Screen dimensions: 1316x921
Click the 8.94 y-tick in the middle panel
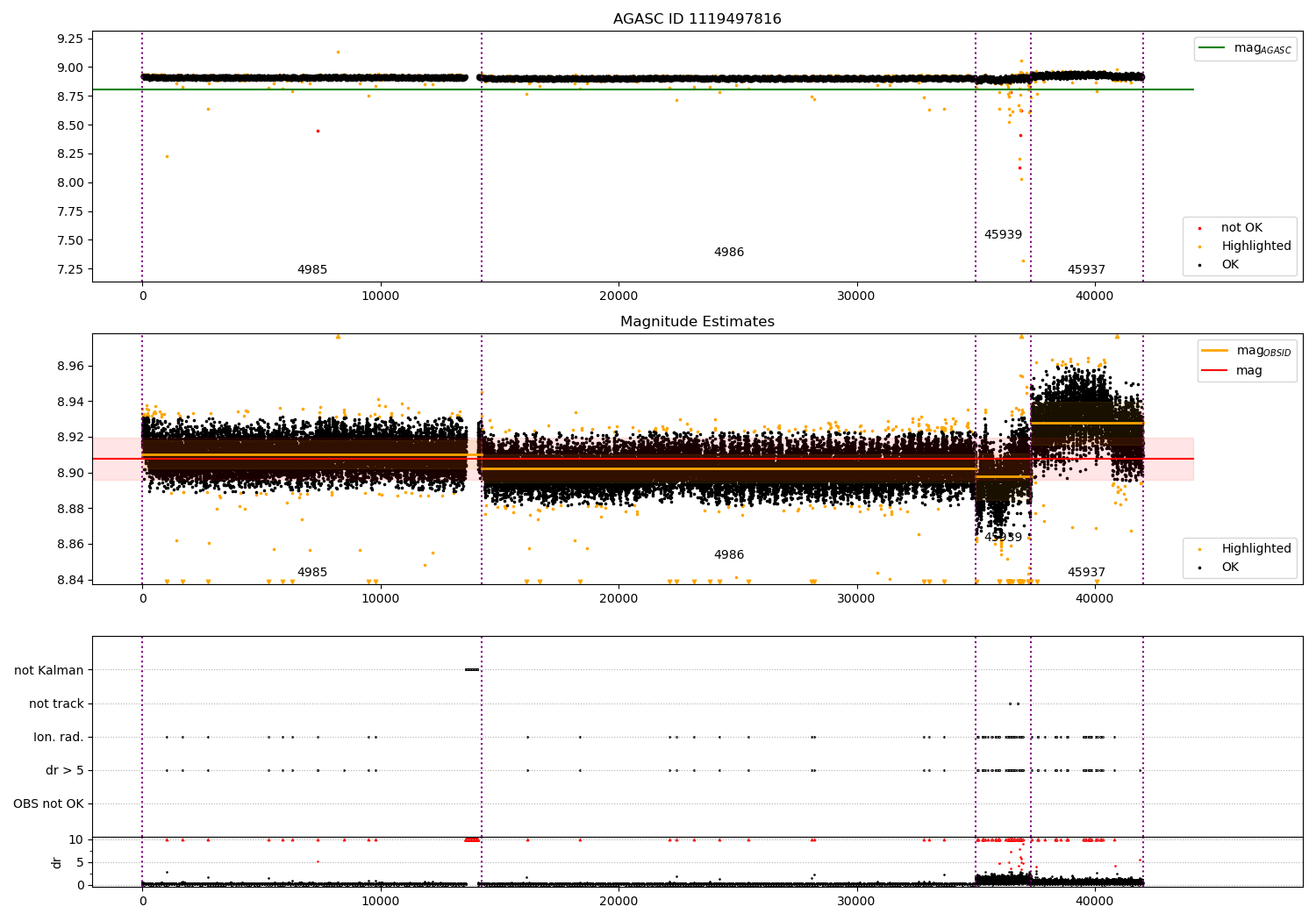[x=70, y=403]
